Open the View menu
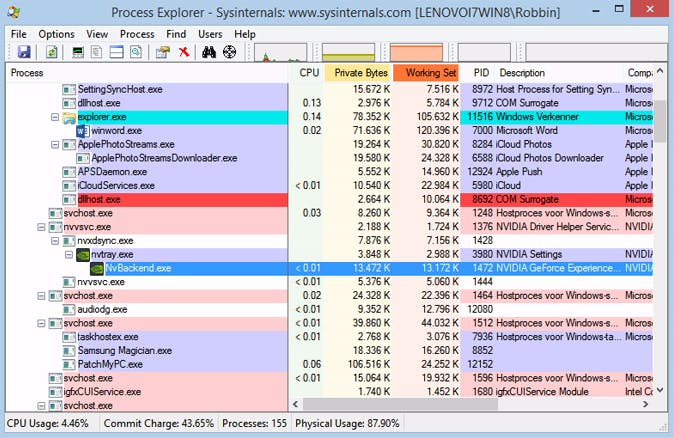 [x=97, y=34]
